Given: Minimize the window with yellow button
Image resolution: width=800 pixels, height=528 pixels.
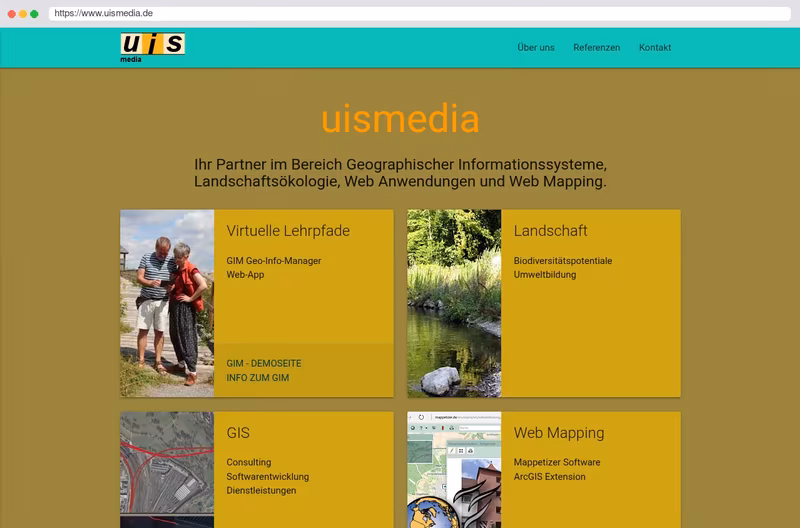Looking at the screenshot, I should pos(23,14).
